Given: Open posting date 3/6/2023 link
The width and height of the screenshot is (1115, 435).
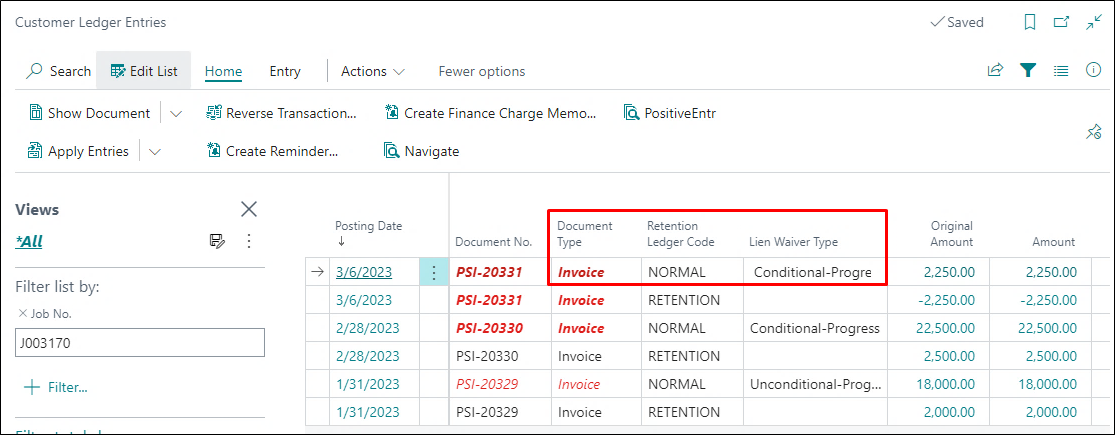Looking at the screenshot, I should 363,272.
